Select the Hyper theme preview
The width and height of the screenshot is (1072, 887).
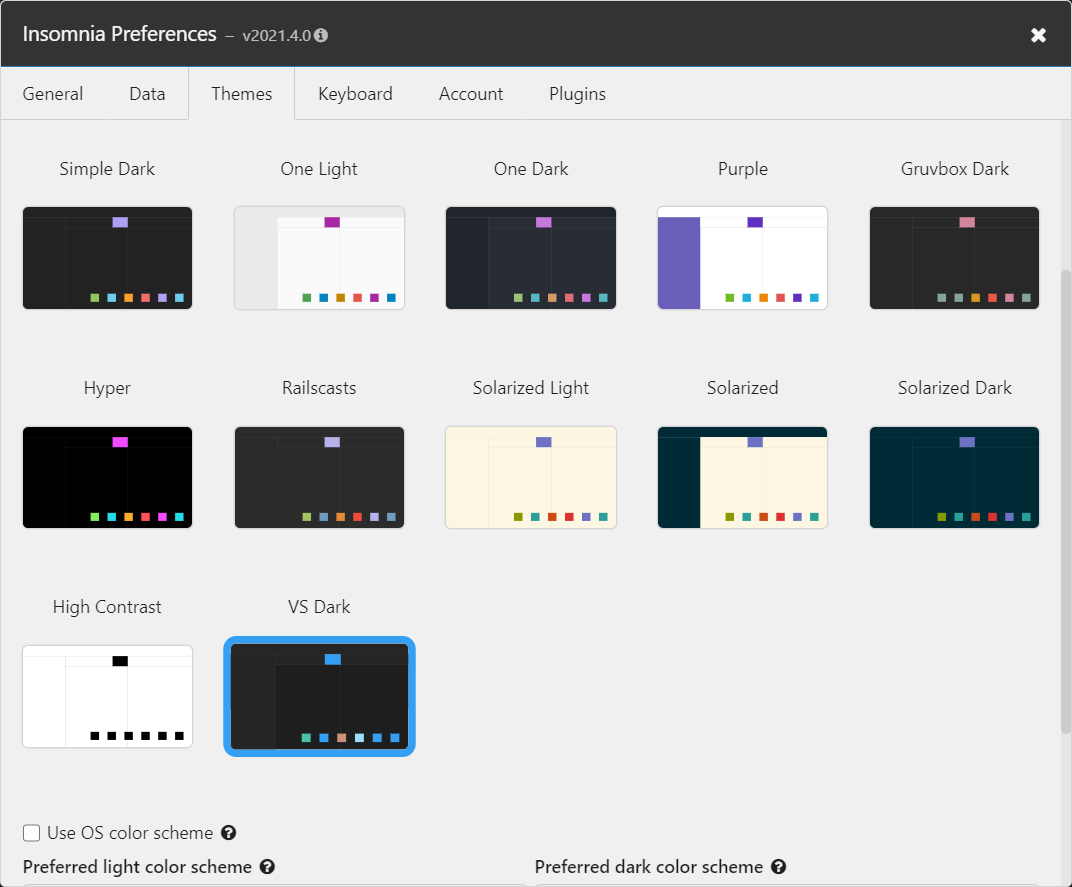click(107, 477)
